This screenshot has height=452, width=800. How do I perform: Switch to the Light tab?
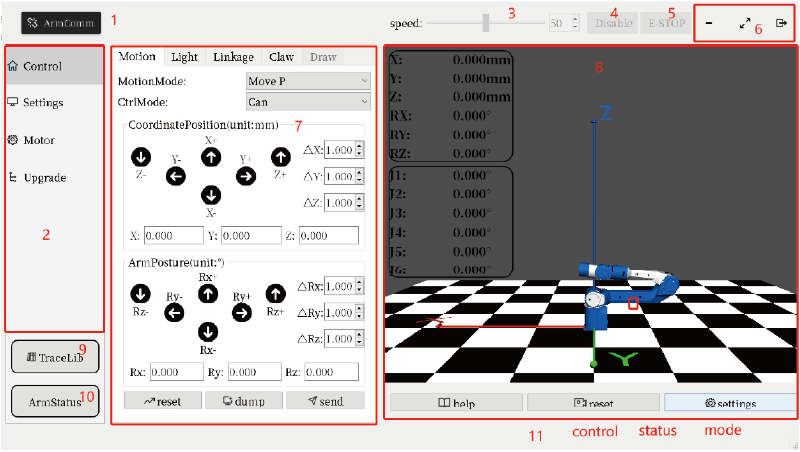pyautogui.click(x=184, y=57)
